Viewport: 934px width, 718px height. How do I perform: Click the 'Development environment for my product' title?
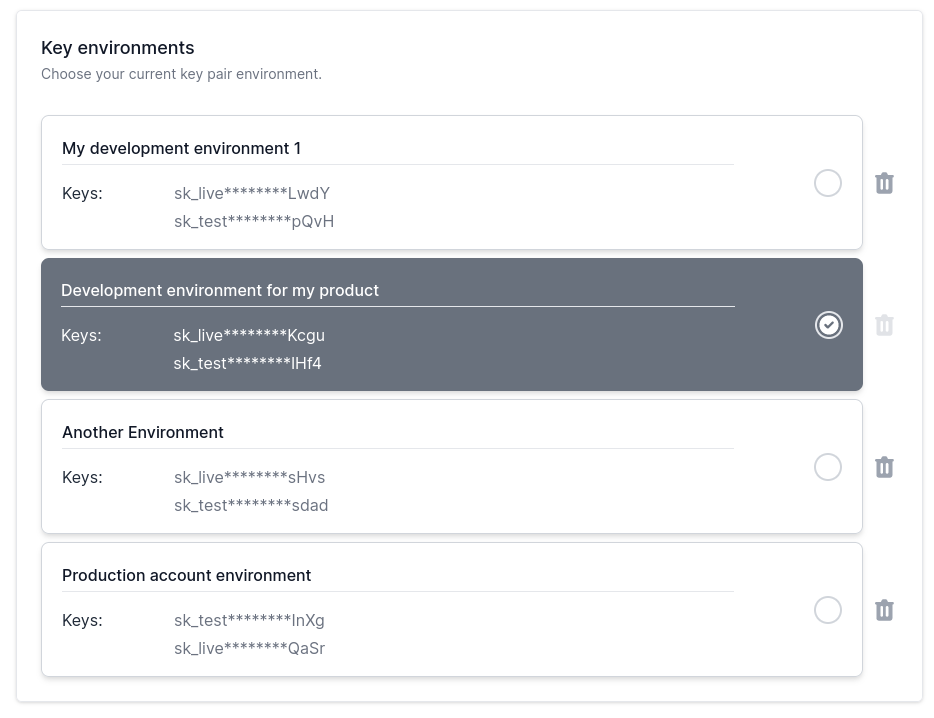click(x=220, y=290)
